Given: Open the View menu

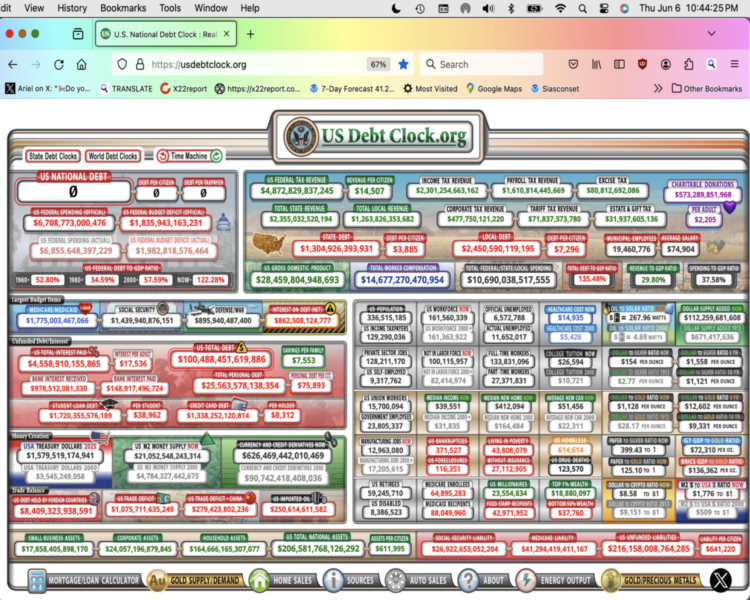Looking at the screenshot, I should (x=34, y=8).
